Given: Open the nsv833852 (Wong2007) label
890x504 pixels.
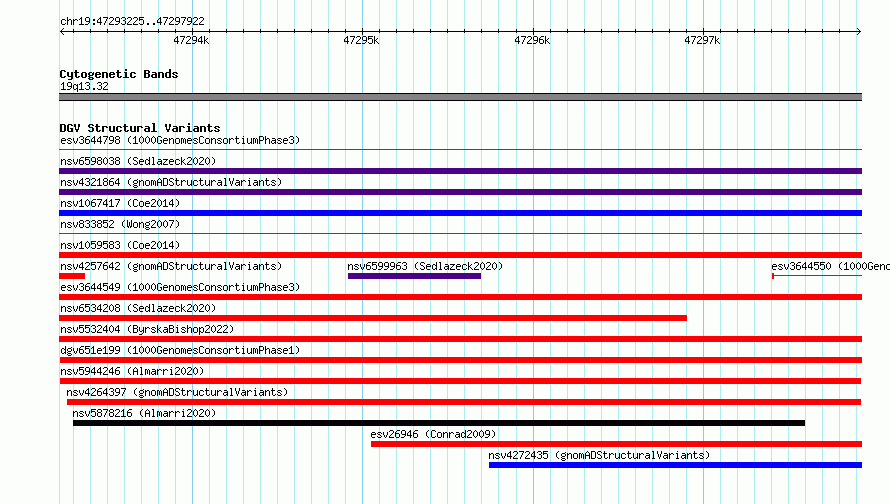Looking at the screenshot, I should pyautogui.click(x=120, y=224).
